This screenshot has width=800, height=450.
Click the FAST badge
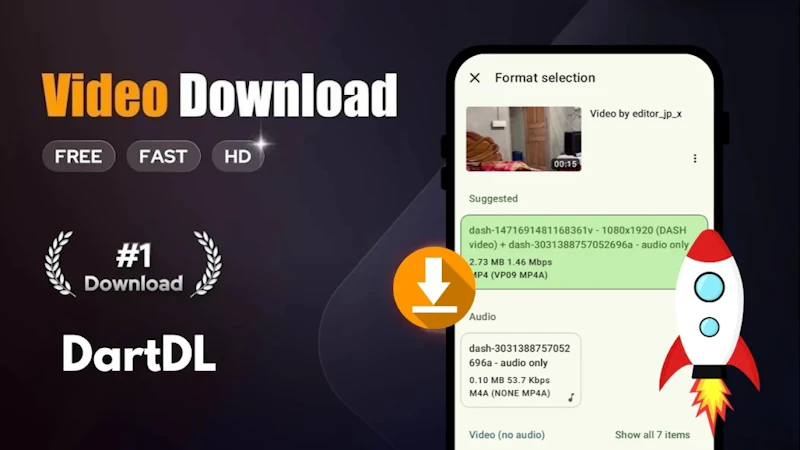(x=163, y=156)
